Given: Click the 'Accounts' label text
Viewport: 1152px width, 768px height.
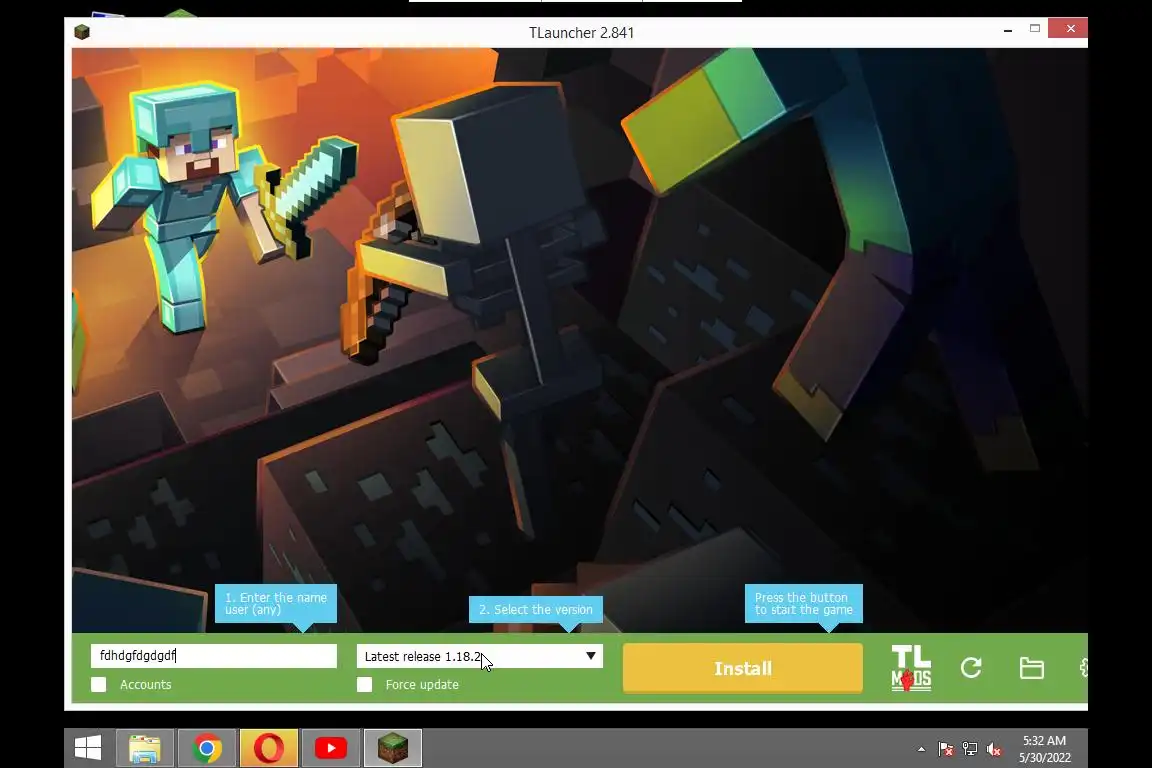Looking at the screenshot, I should pyautogui.click(x=145, y=685).
